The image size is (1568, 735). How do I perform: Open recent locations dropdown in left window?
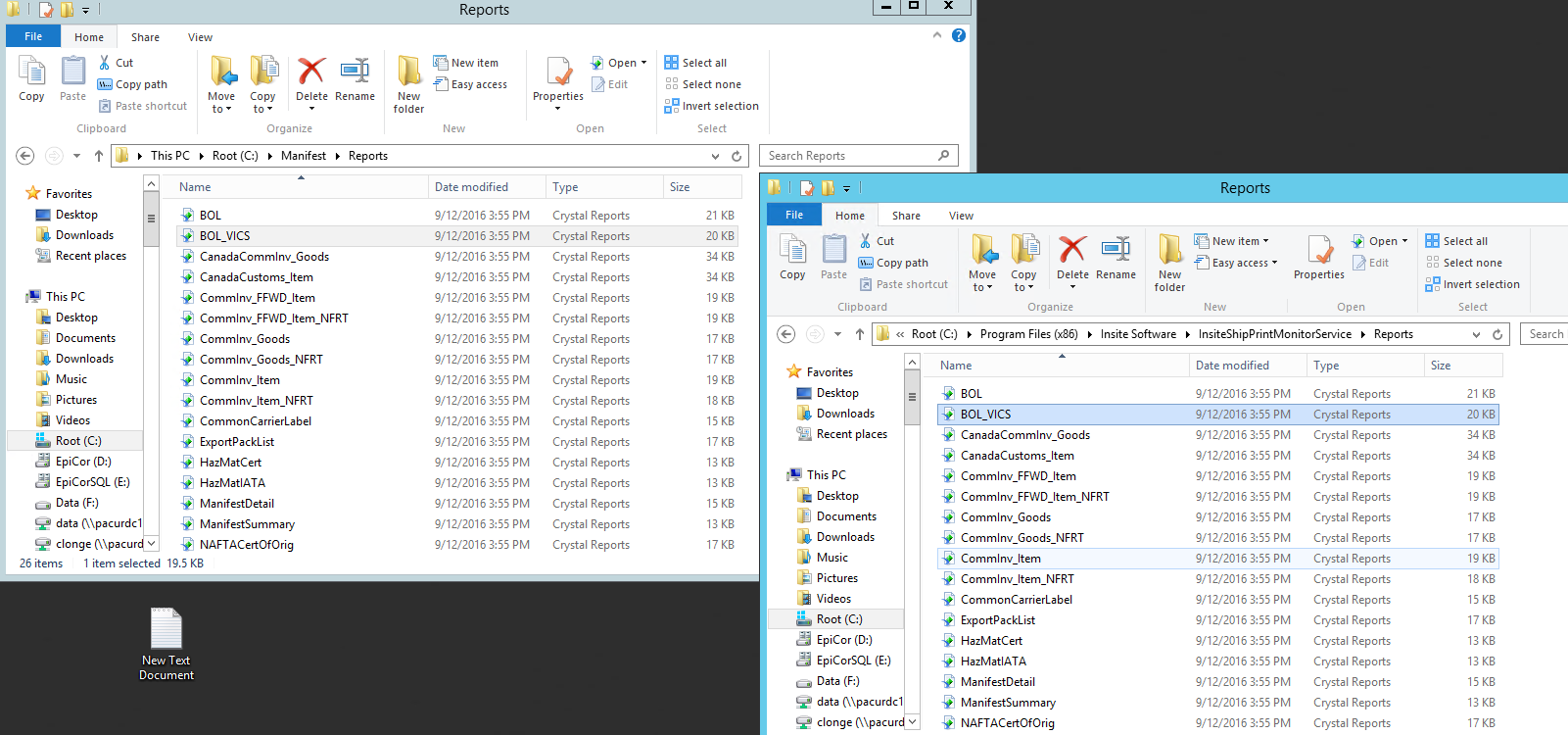coord(76,156)
